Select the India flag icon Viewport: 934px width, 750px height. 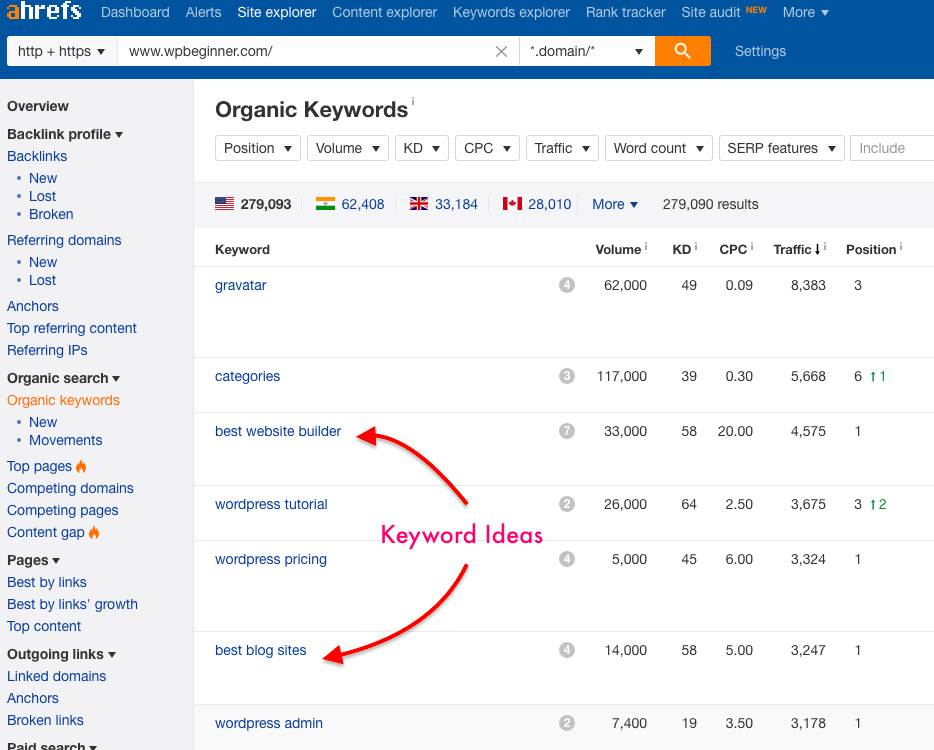(325, 204)
